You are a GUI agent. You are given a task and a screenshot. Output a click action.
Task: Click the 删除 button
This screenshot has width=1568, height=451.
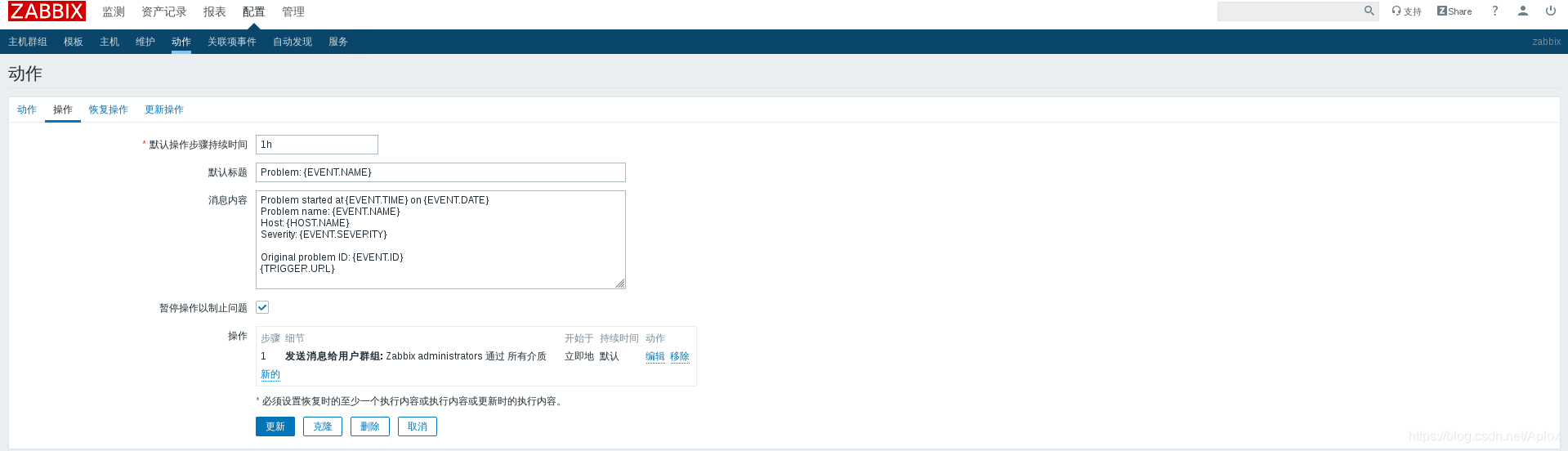tap(370, 426)
